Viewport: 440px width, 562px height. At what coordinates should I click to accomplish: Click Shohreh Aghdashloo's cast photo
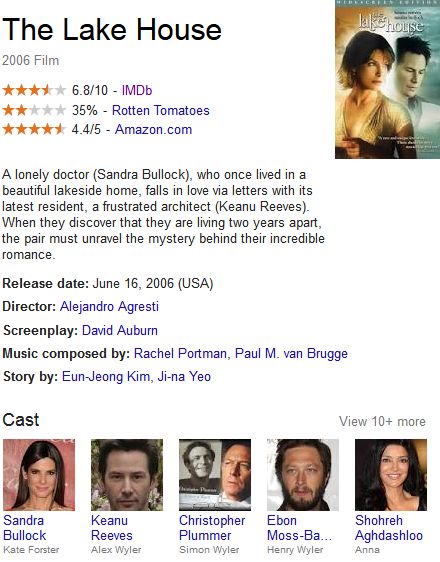pyautogui.click(x=391, y=475)
